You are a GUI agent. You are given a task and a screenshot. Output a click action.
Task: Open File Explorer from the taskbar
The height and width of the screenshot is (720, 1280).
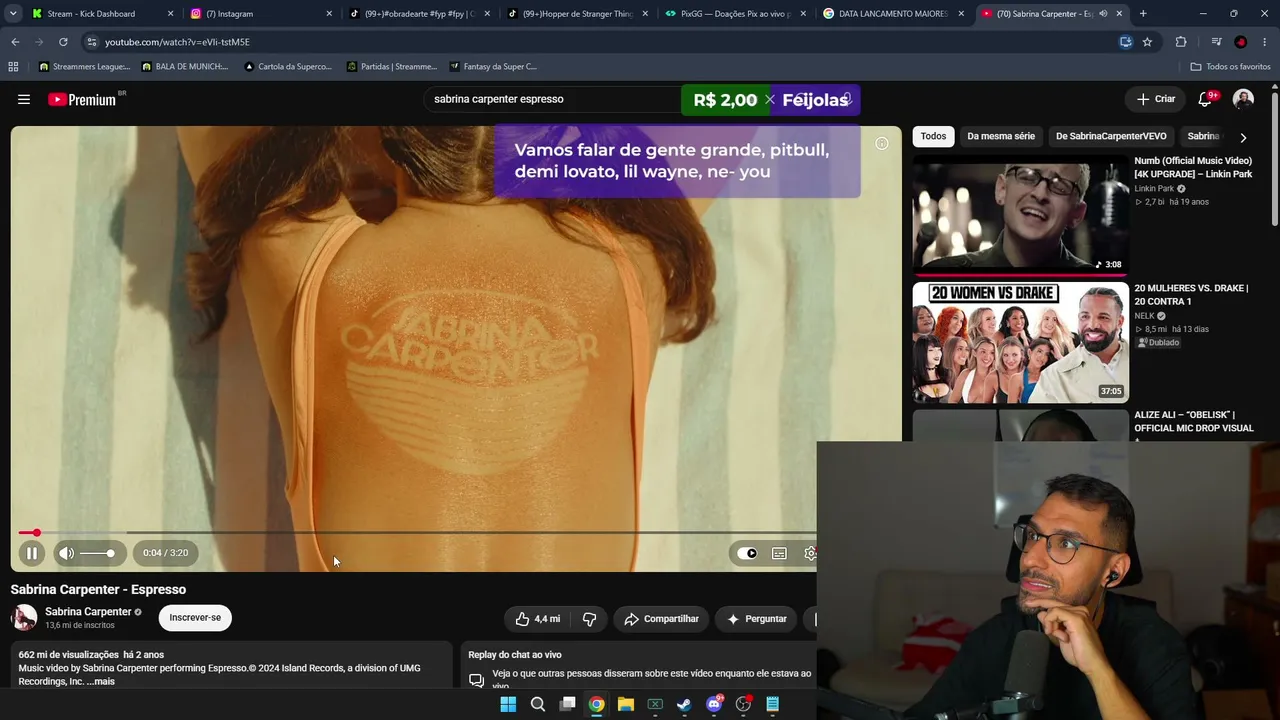click(626, 704)
